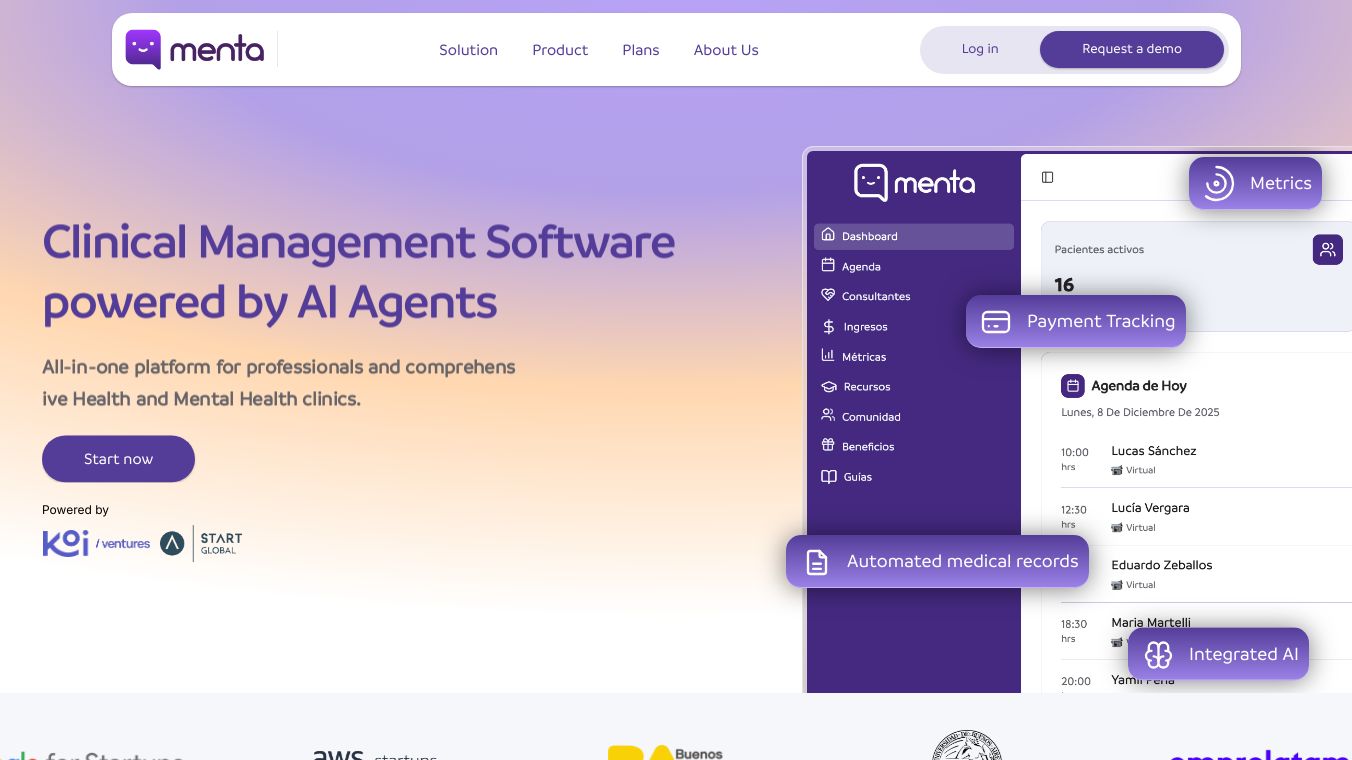
Task: Click the 10:00 hrs time slot
Action: [1075, 458]
